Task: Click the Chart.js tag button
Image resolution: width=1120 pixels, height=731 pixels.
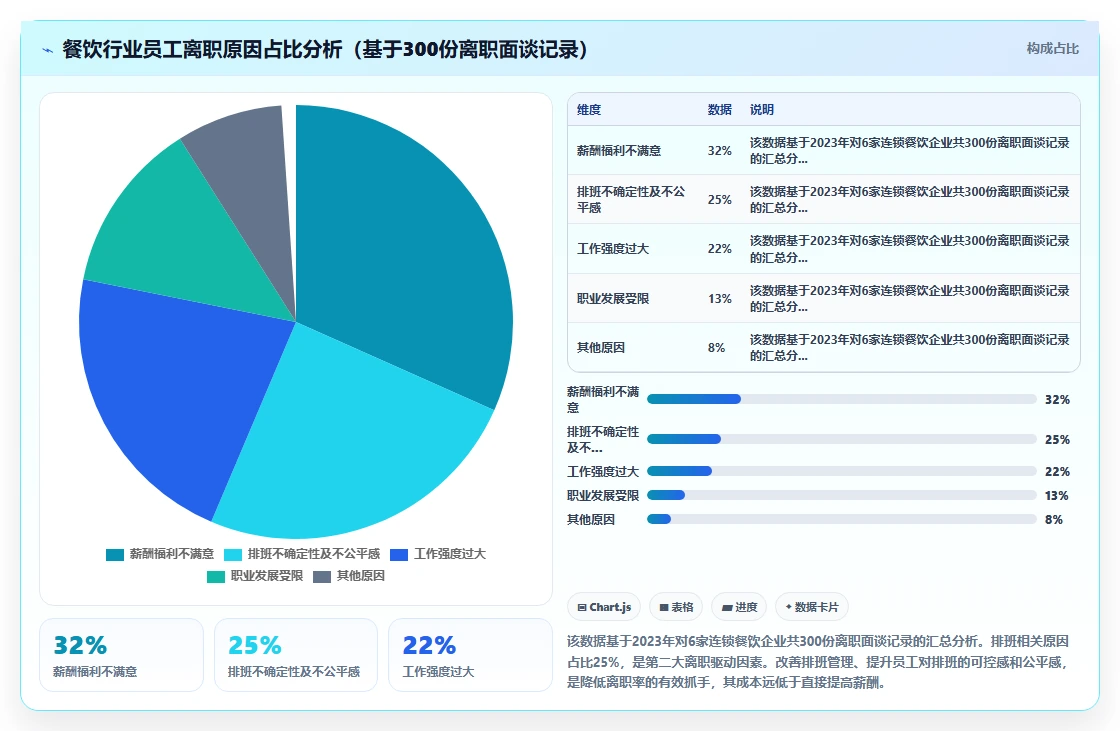Action: click(x=604, y=607)
